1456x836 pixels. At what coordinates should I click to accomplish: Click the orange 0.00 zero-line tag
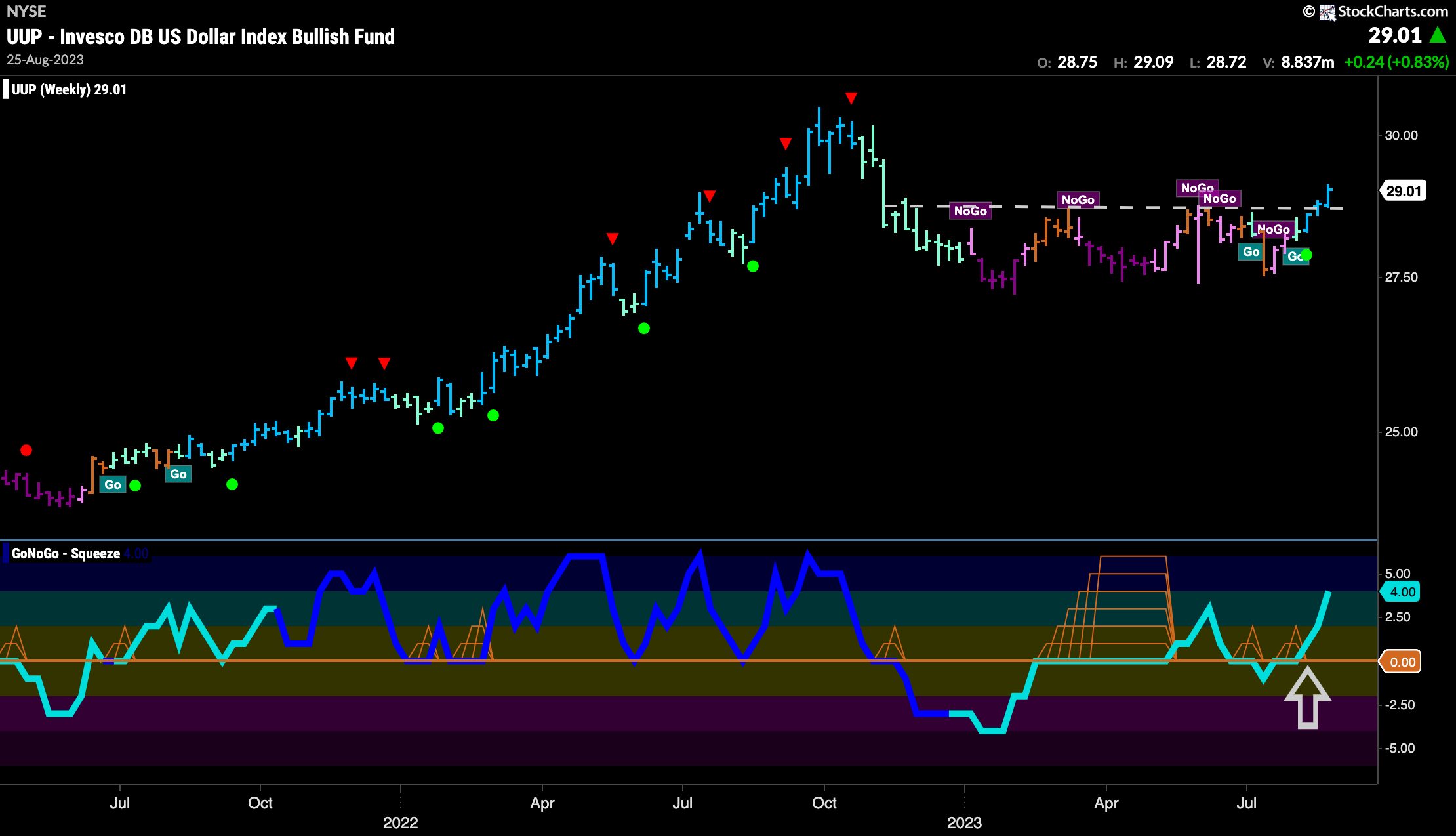pyautogui.click(x=1402, y=662)
